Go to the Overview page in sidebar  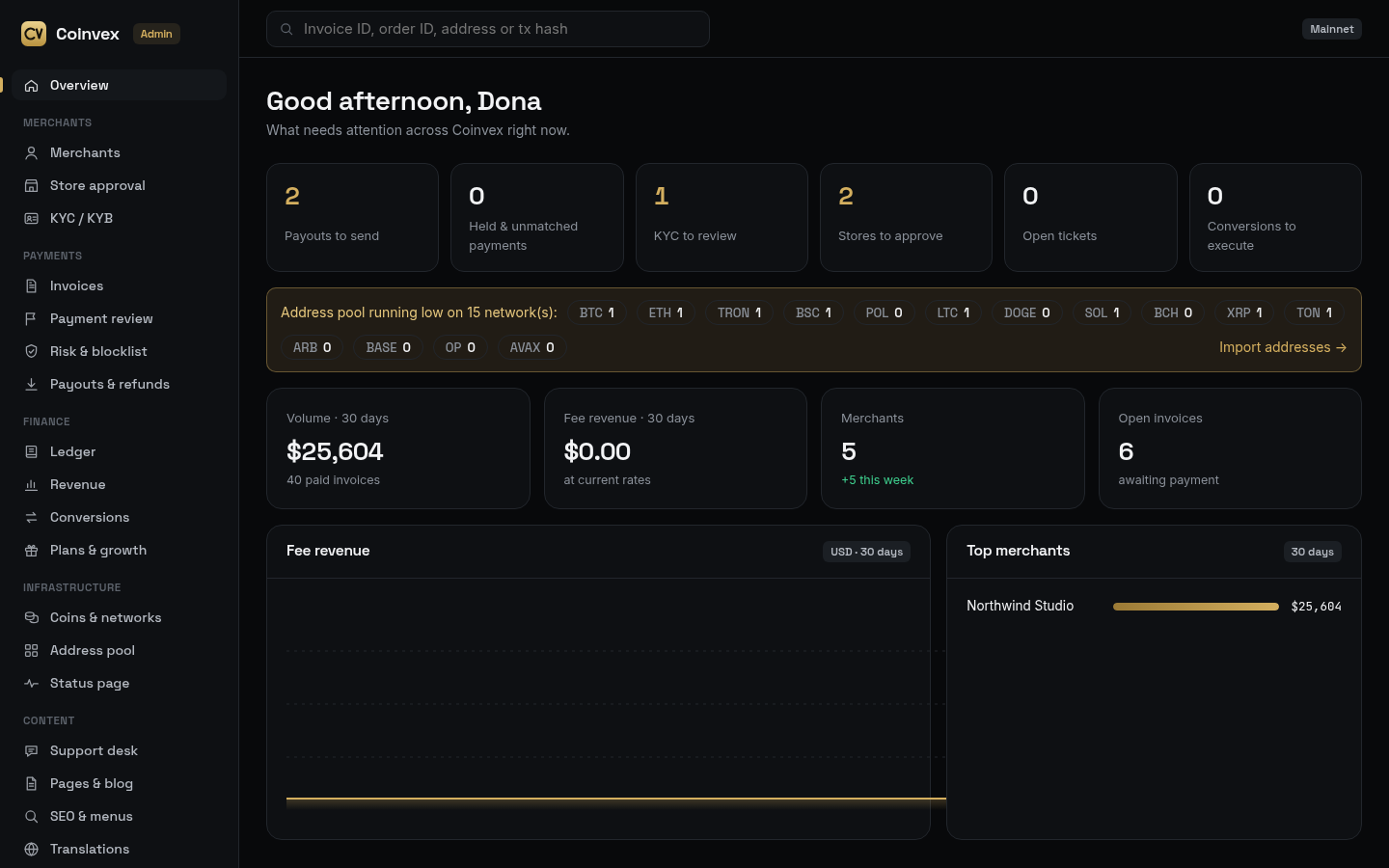(120, 85)
